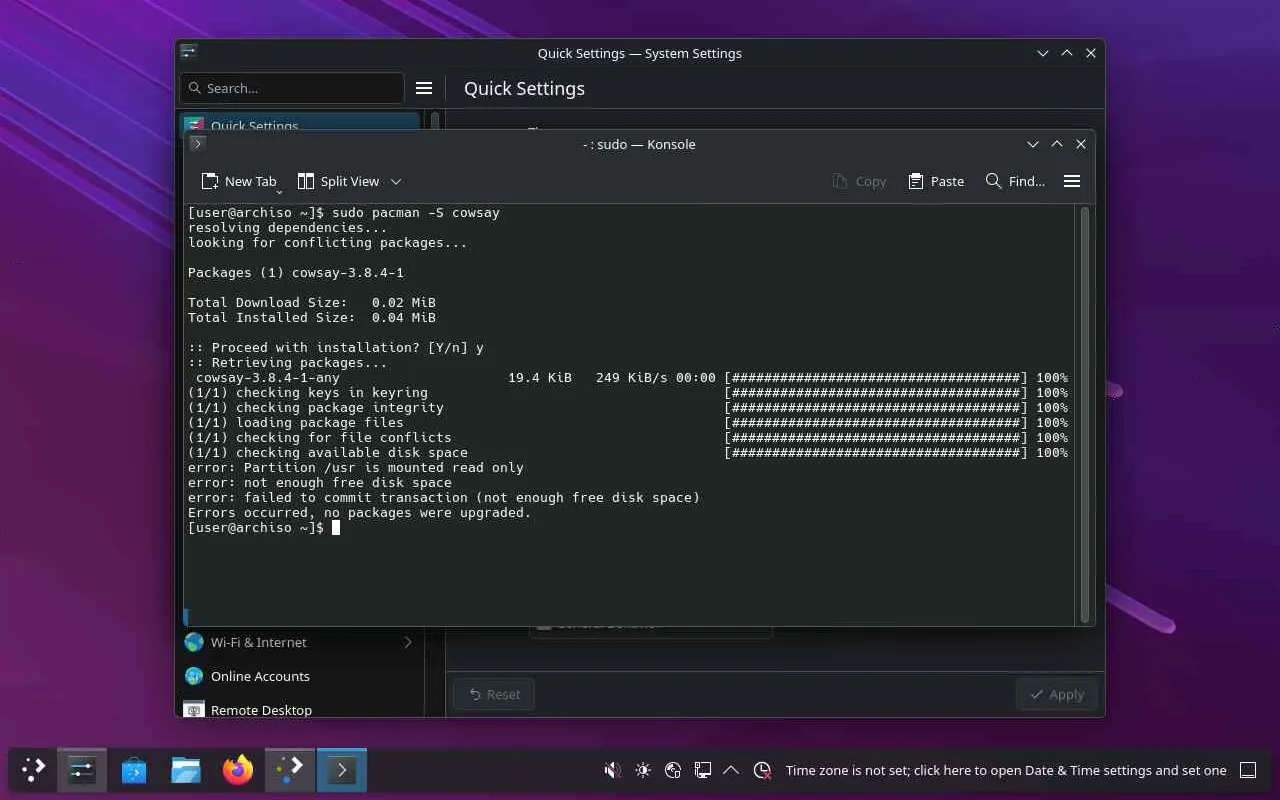Screen dimensions: 1280x800
Task: Open the network globe tray icon
Action: tap(673, 770)
